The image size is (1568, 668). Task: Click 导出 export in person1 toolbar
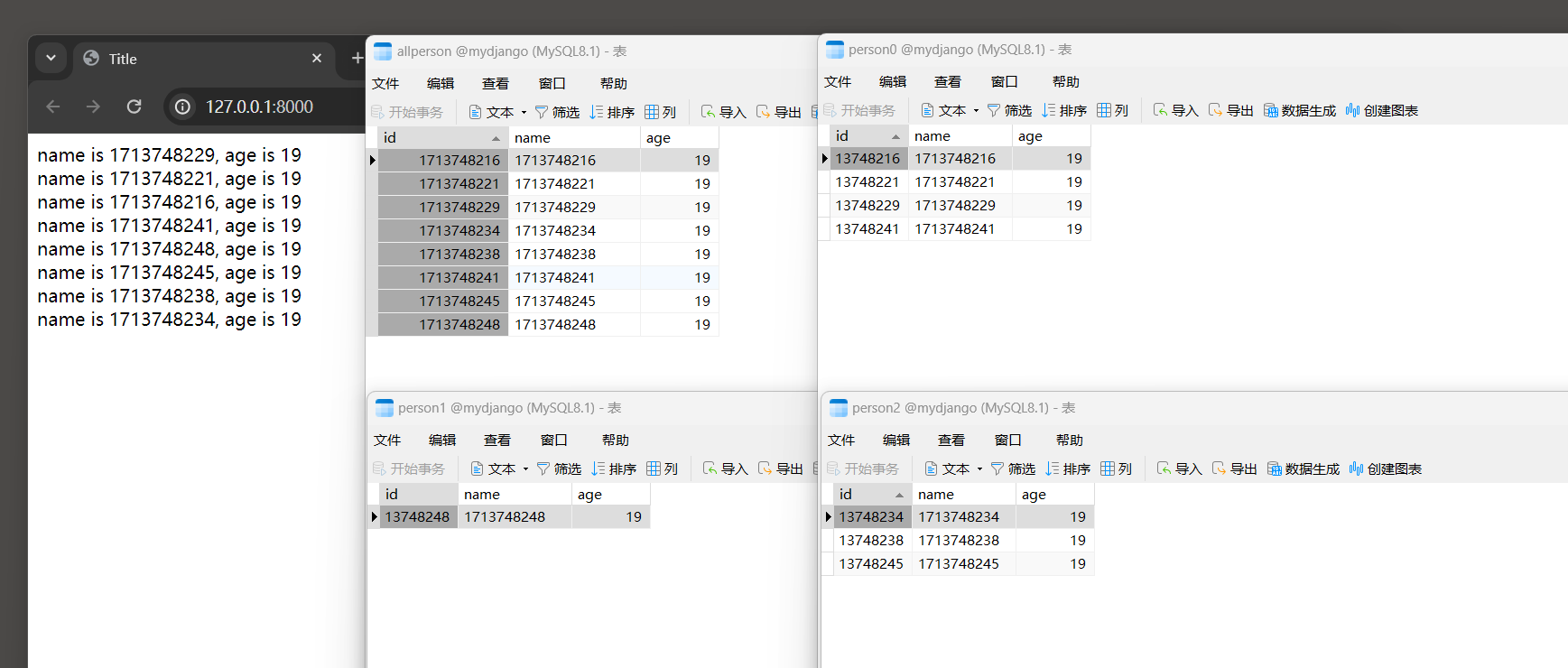[780, 469]
